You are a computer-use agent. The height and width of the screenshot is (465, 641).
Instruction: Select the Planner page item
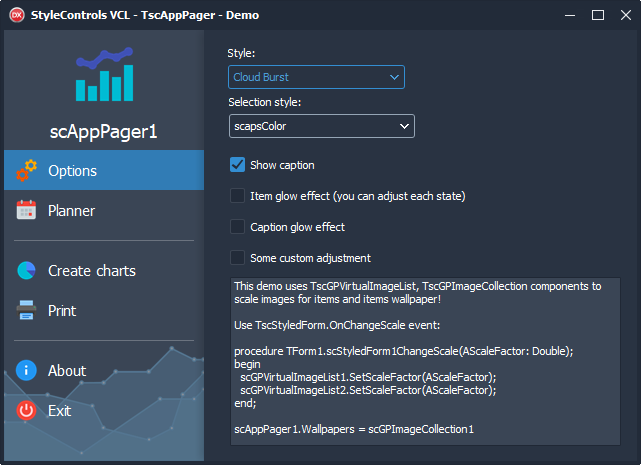click(x=104, y=210)
